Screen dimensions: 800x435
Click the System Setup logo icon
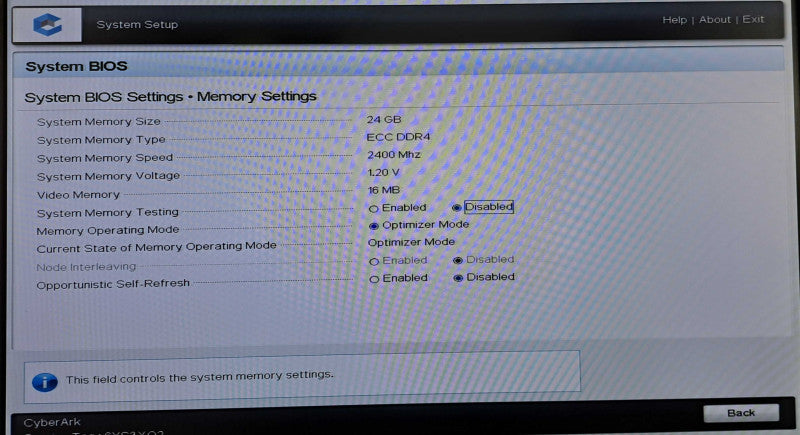(x=47, y=24)
